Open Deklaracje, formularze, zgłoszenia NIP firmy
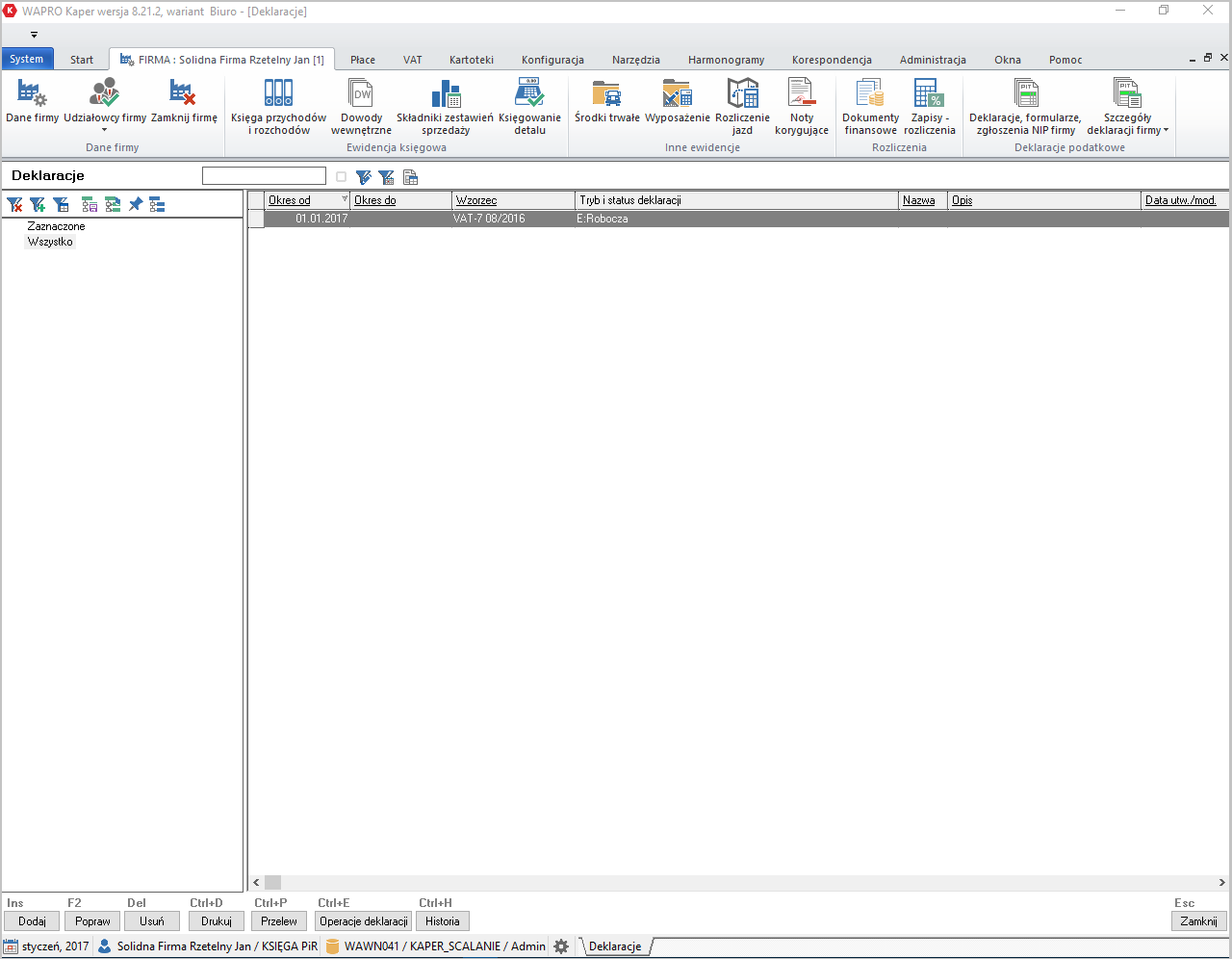 click(1025, 106)
